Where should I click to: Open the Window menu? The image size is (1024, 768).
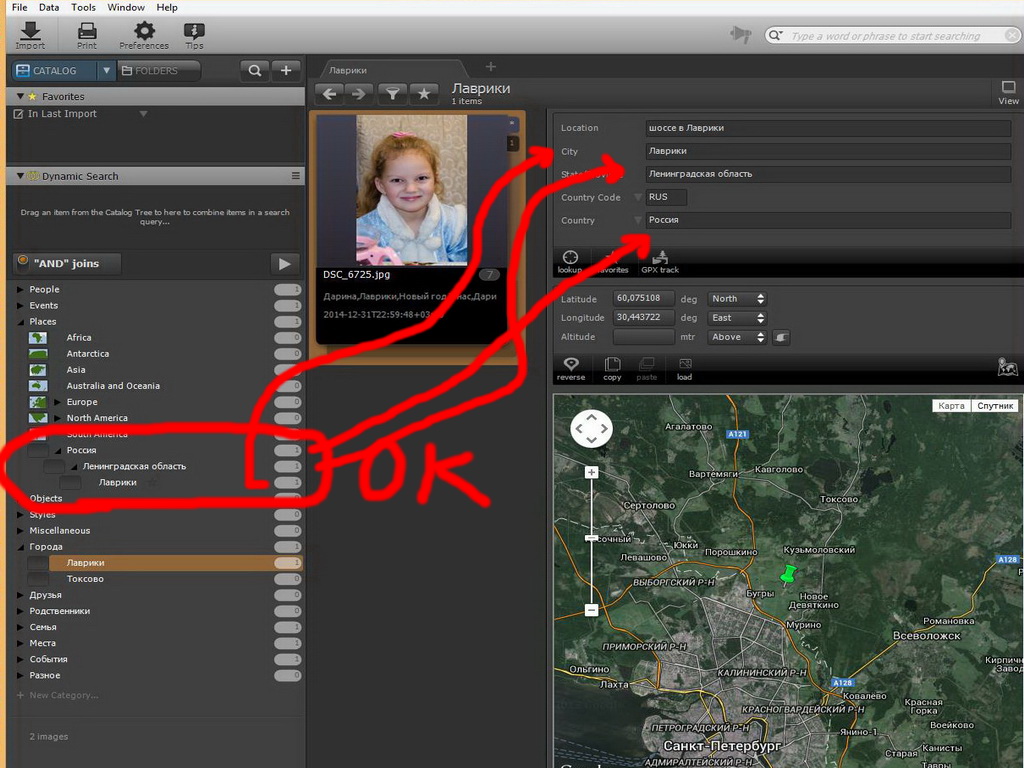pyautogui.click(x=126, y=7)
